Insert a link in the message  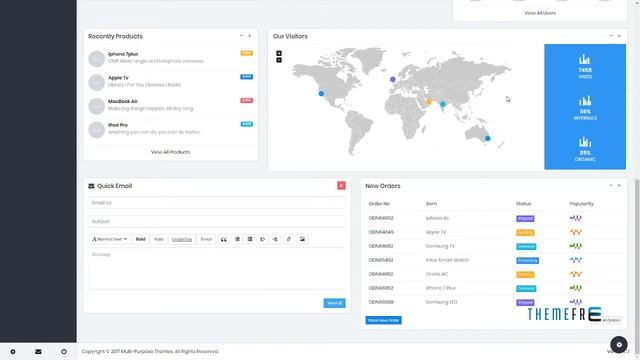[289, 239]
